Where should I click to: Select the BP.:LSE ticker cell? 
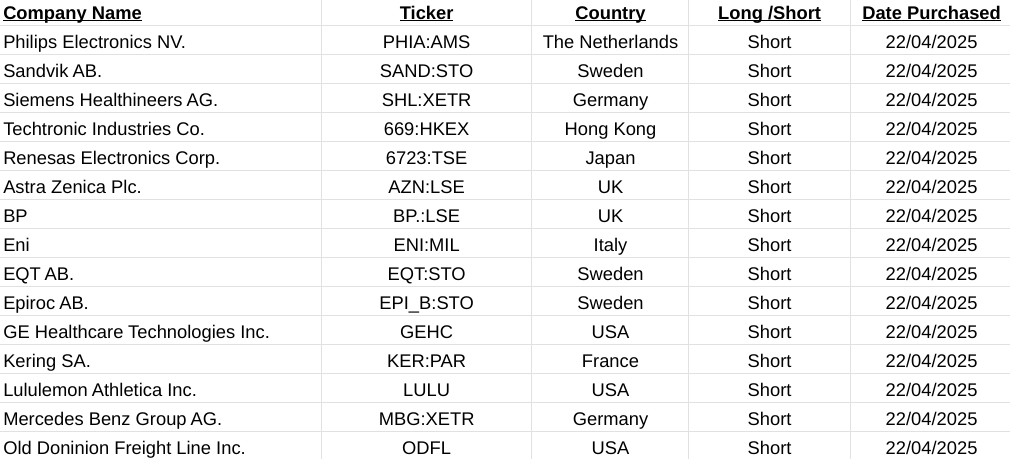(x=426, y=216)
